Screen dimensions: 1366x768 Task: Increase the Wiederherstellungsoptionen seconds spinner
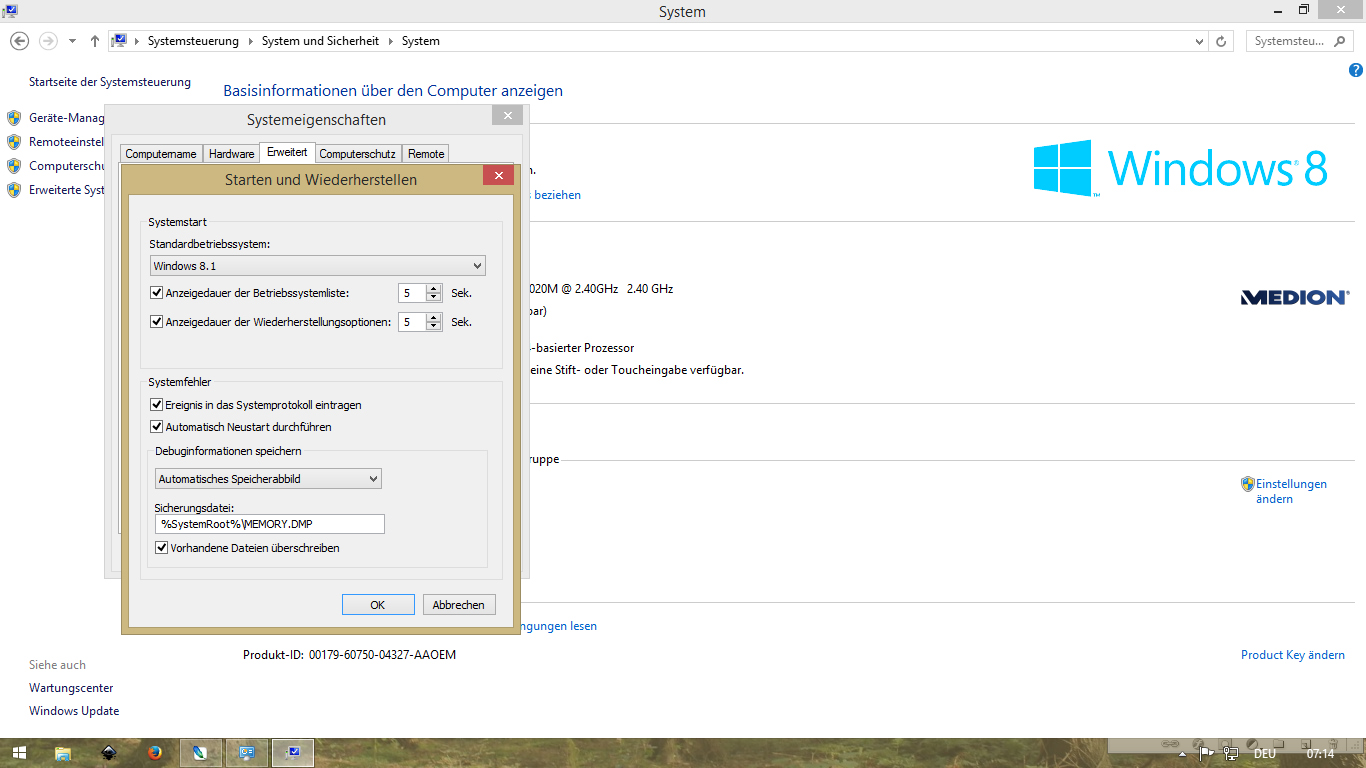click(433, 318)
